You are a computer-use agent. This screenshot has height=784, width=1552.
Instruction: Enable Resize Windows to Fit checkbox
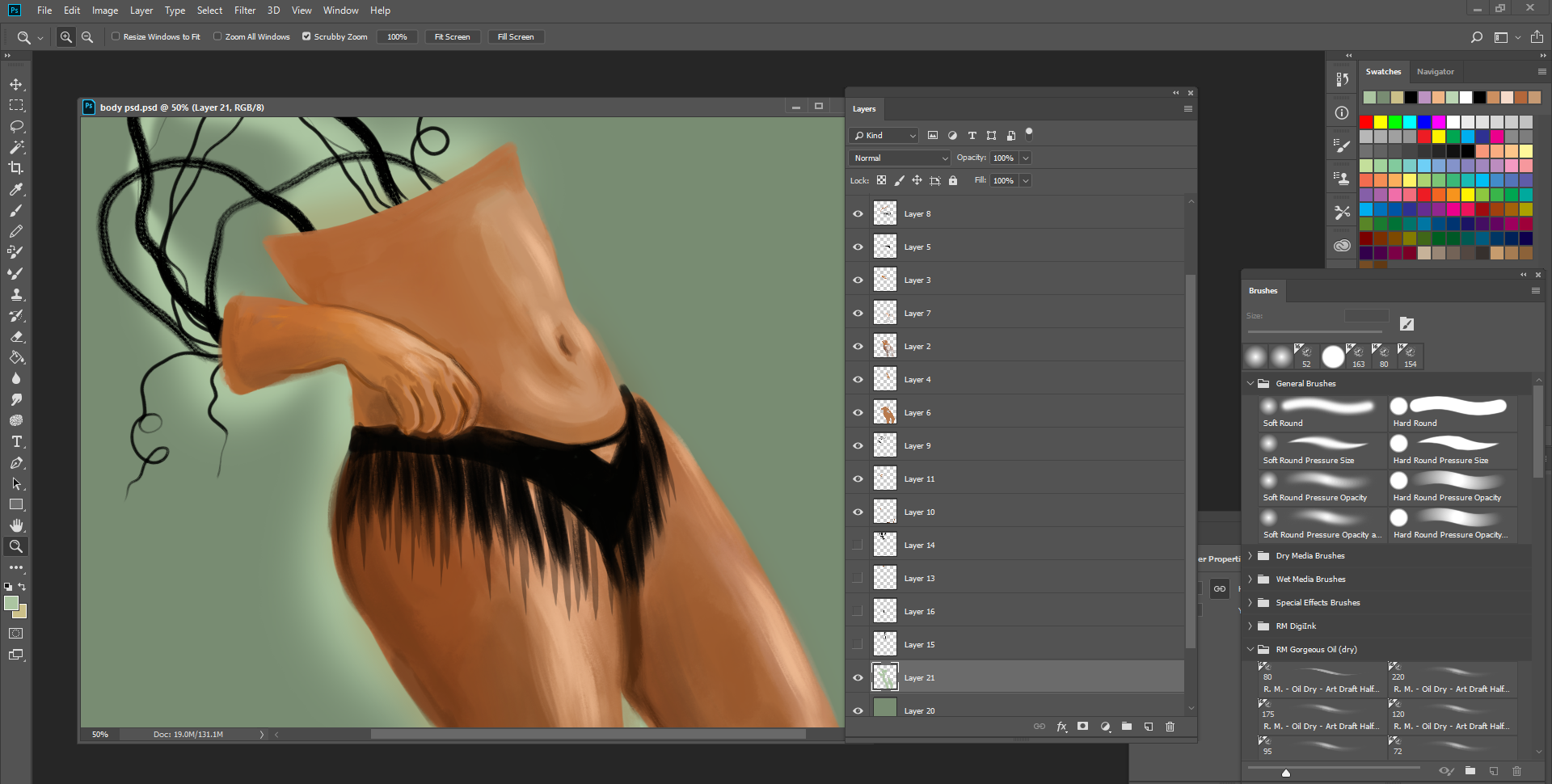click(x=116, y=36)
